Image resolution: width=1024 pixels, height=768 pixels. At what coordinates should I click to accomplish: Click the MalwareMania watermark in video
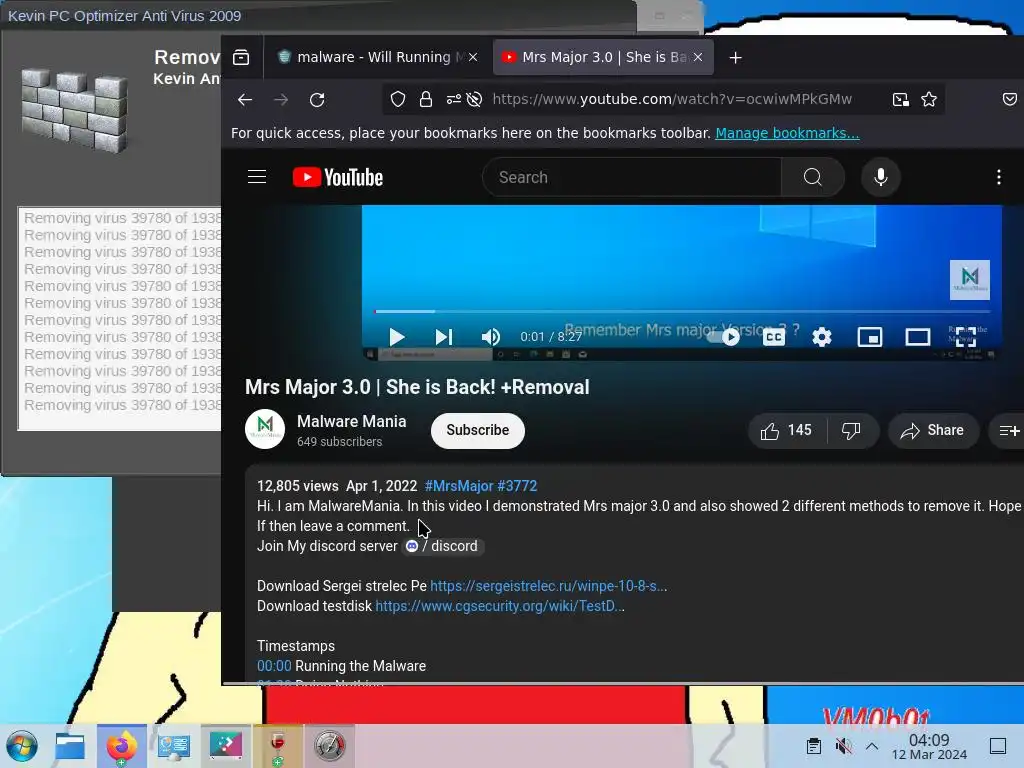[970, 280]
